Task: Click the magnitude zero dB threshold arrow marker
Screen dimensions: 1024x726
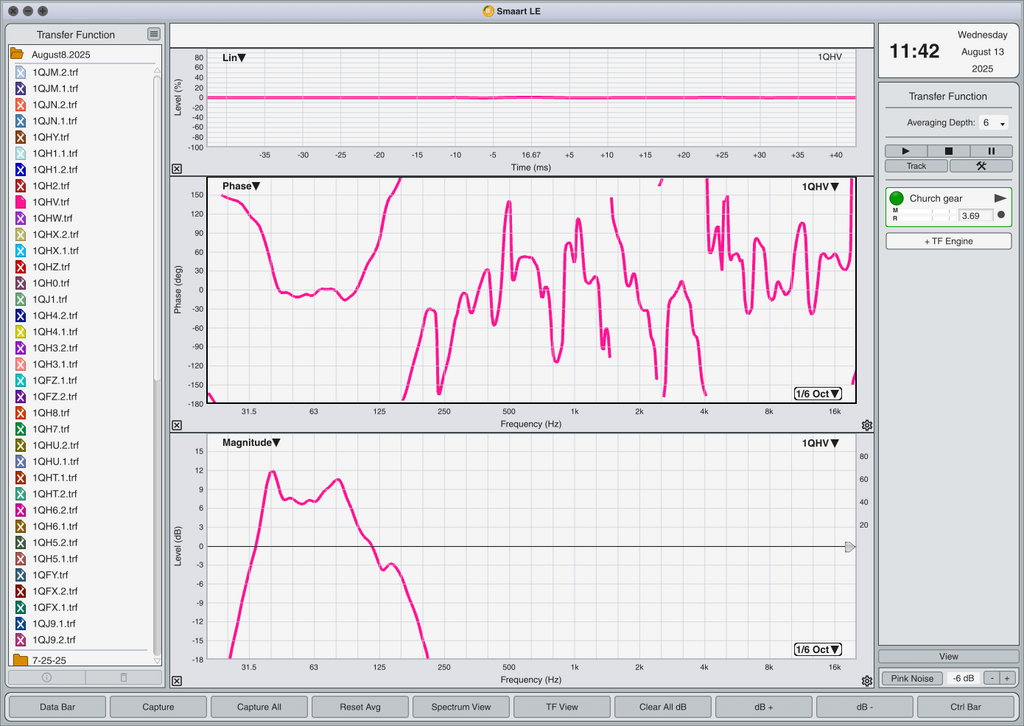Action: (x=850, y=546)
